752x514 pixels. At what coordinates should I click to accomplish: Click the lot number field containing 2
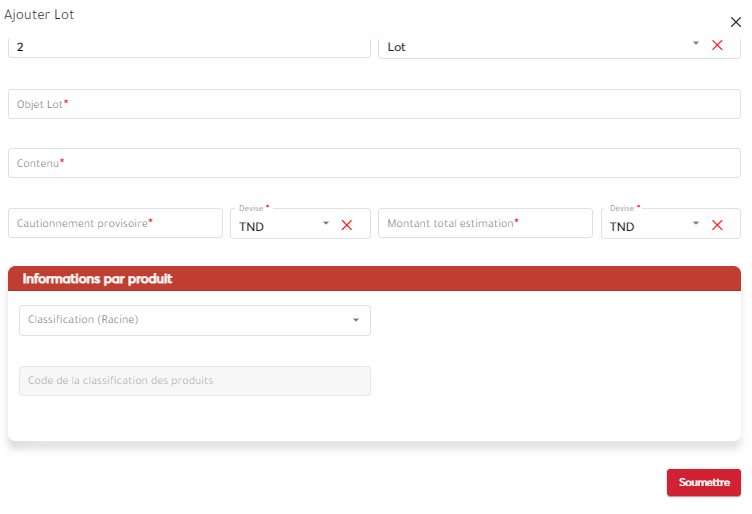tap(189, 46)
